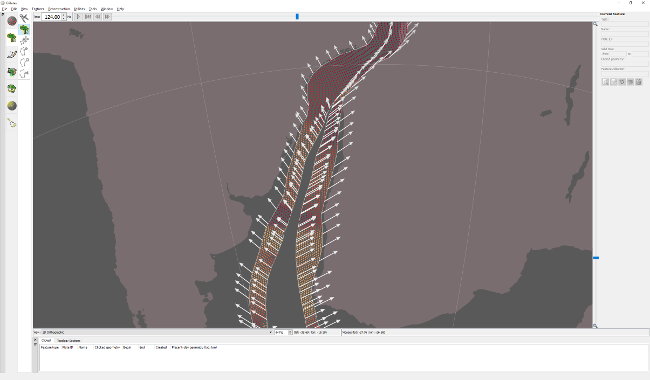Select the Move Vertex tool

pos(24,40)
